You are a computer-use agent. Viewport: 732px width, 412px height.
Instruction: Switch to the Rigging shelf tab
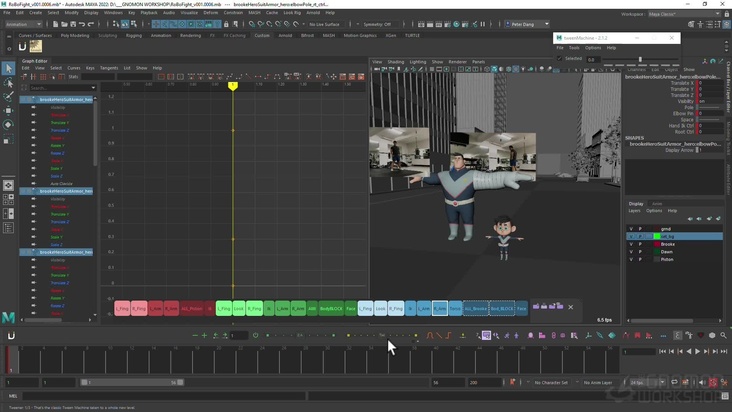(x=134, y=35)
